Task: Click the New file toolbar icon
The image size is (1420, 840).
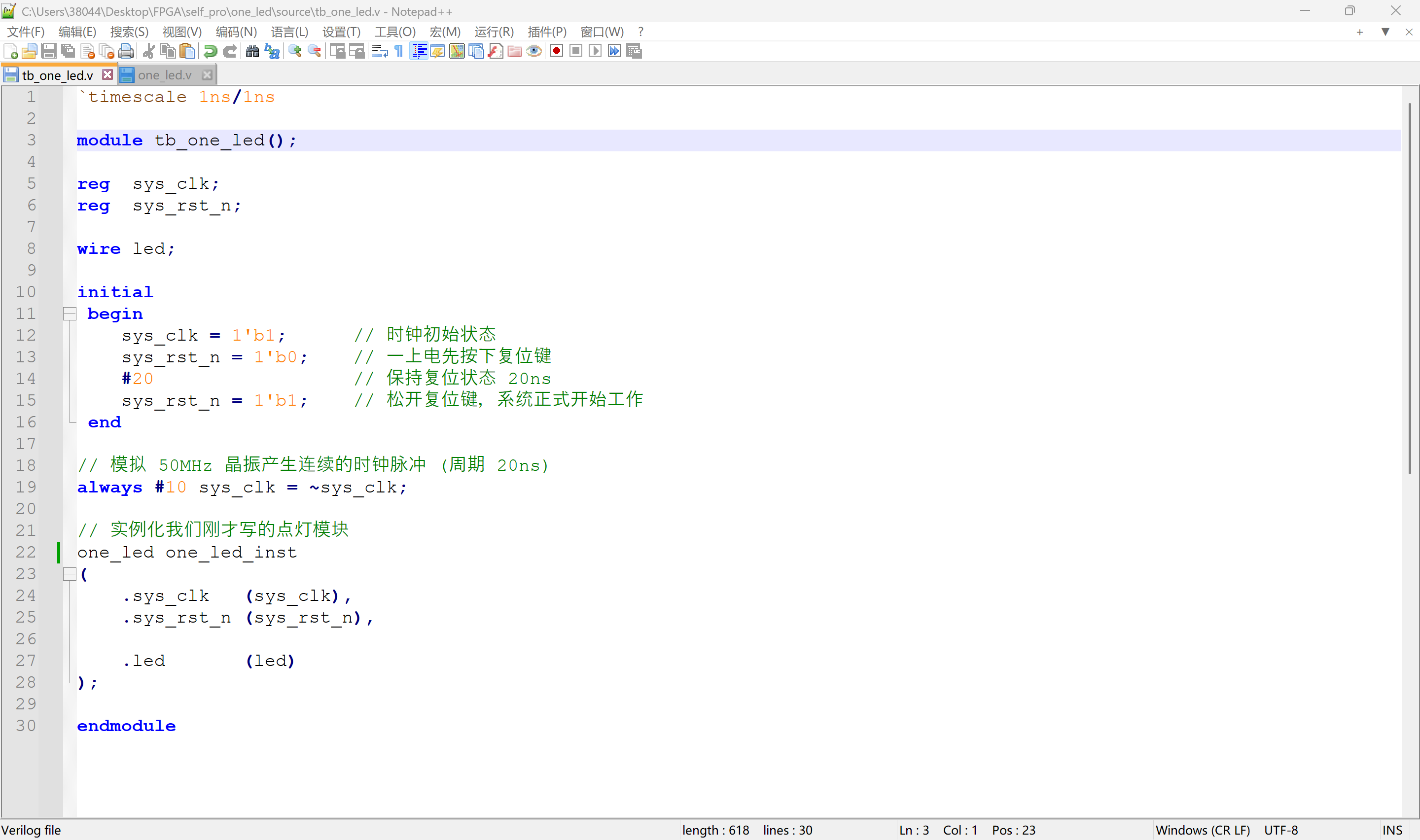Action: [11, 51]
